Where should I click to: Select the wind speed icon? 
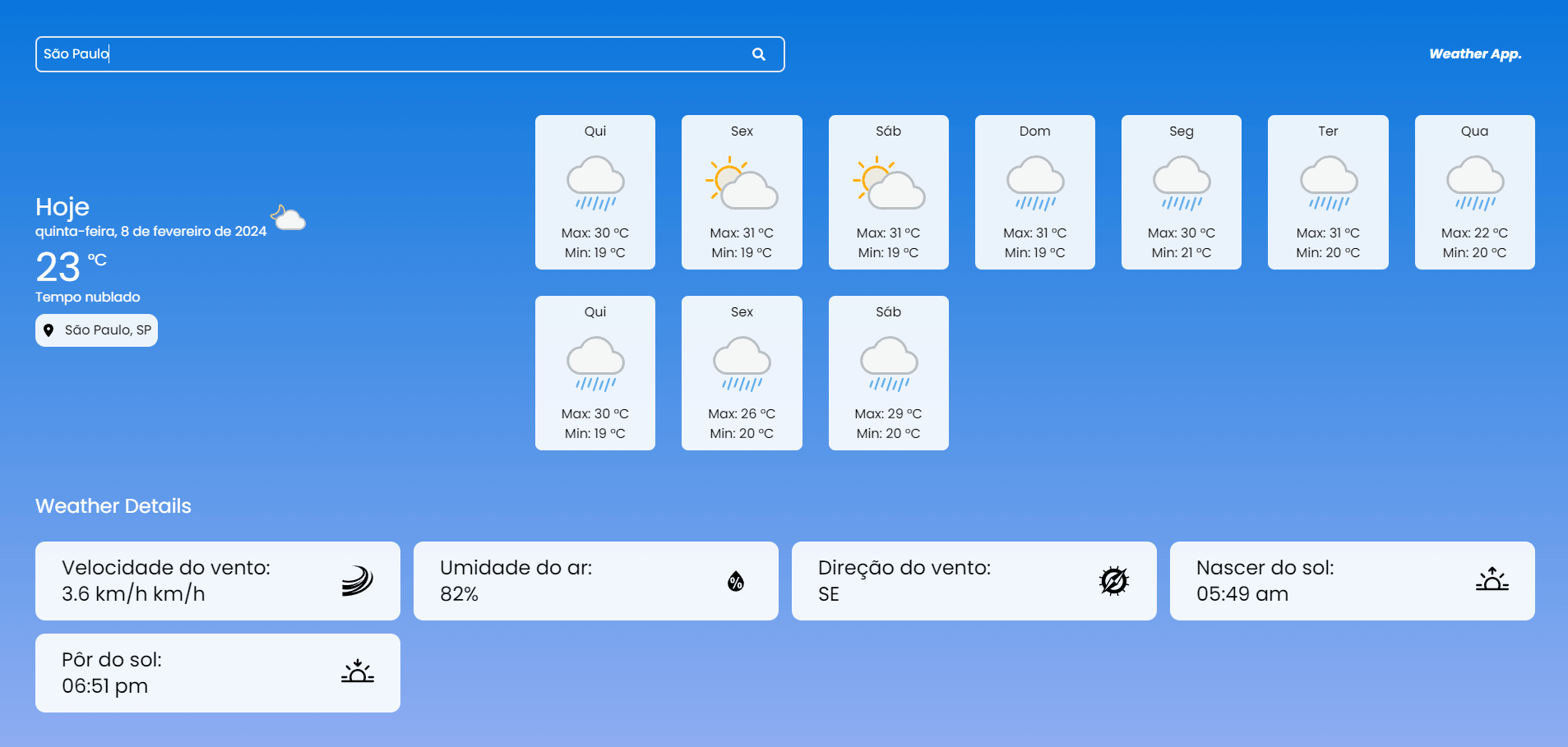tap(358, 580)
